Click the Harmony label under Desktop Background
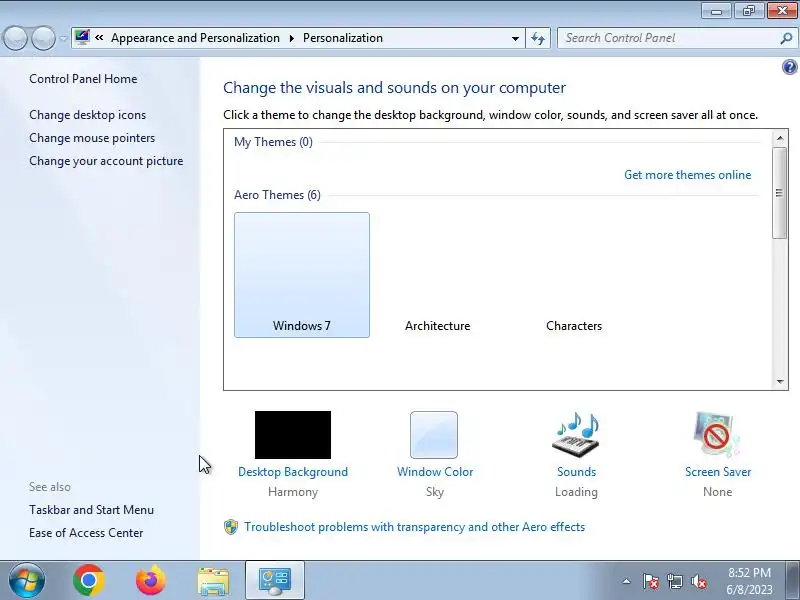The image size is (800, 600). 293,492
